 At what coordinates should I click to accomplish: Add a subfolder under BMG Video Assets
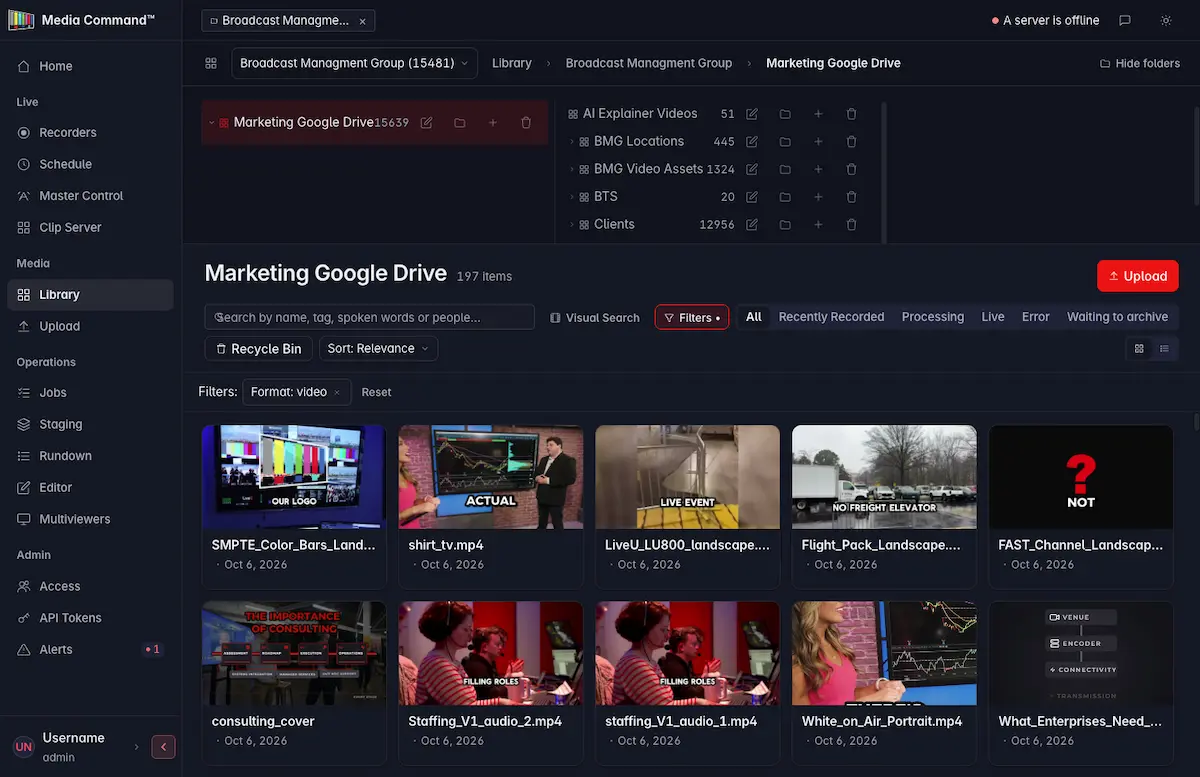pyautogui.click(x=818, y=169)
